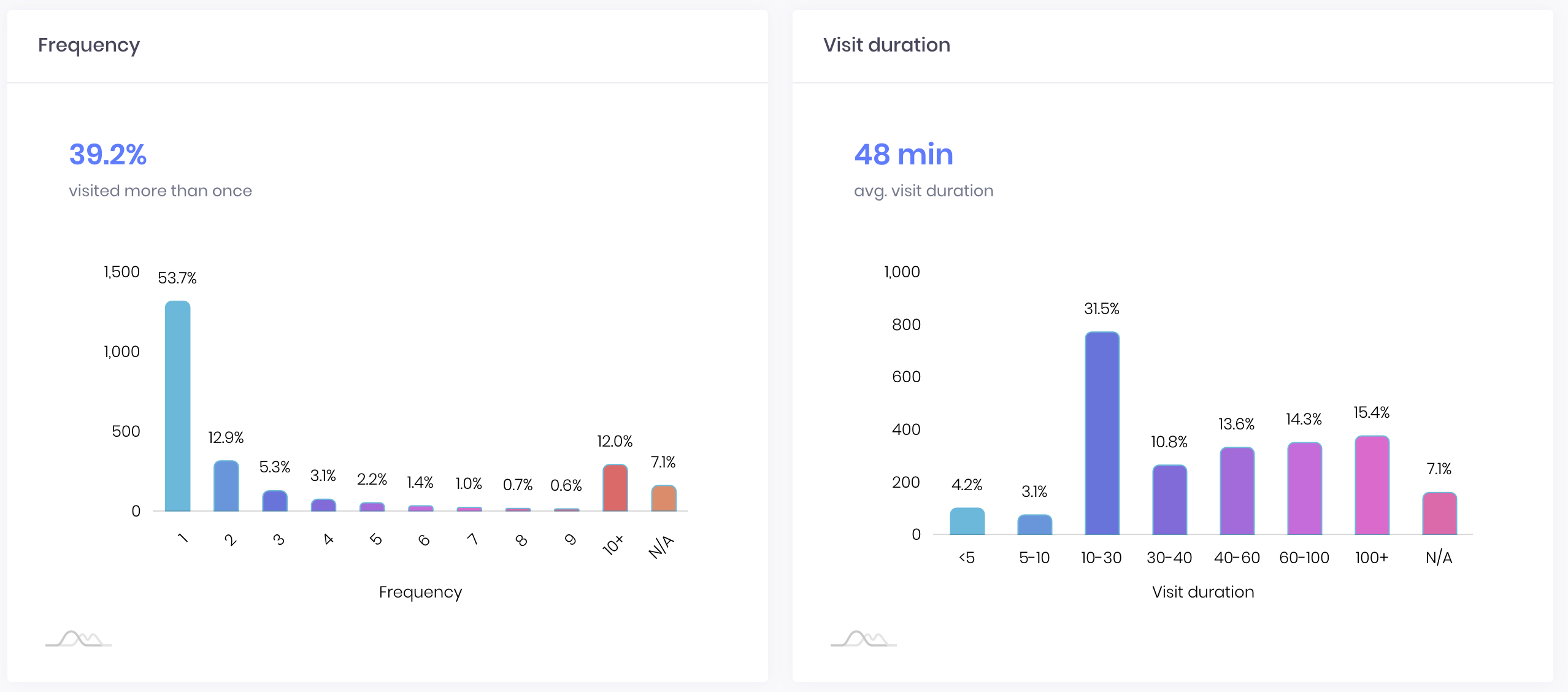The image size is (1568, 692).
Task: Click the logo icon under the Frequency chart
Action: (79, 639)
